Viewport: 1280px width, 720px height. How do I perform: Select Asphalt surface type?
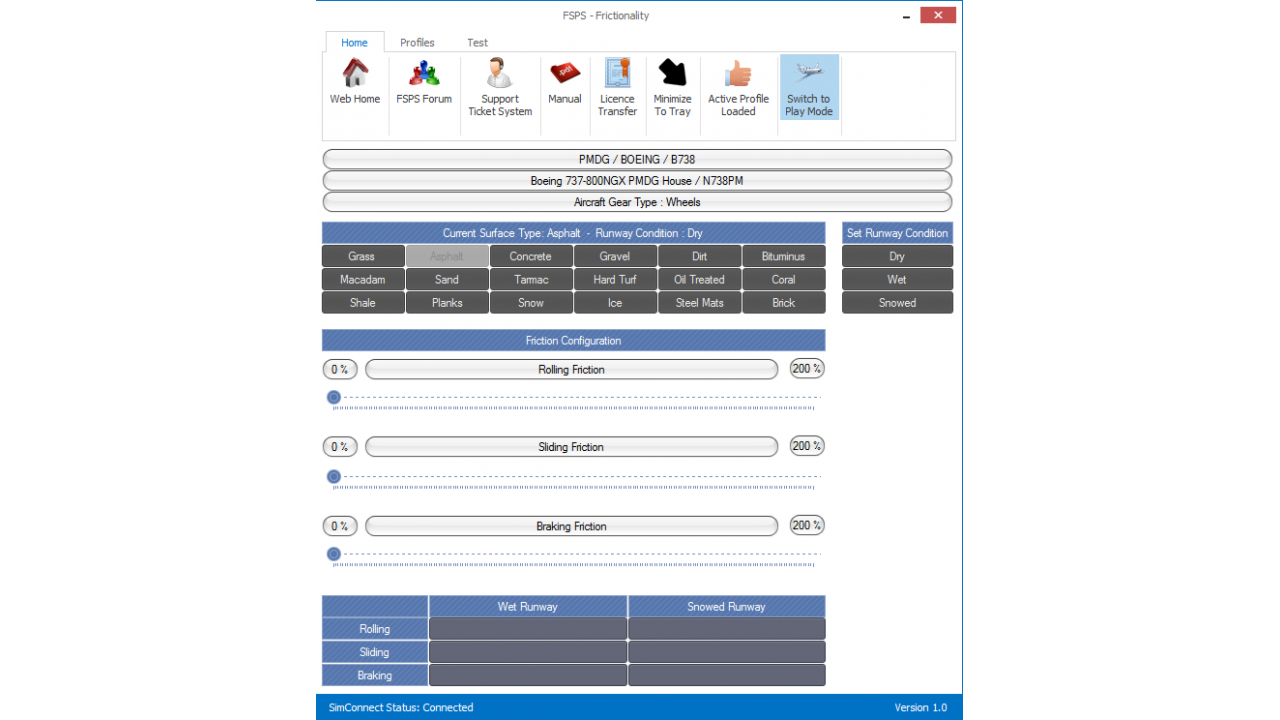(x=447, y=256)
